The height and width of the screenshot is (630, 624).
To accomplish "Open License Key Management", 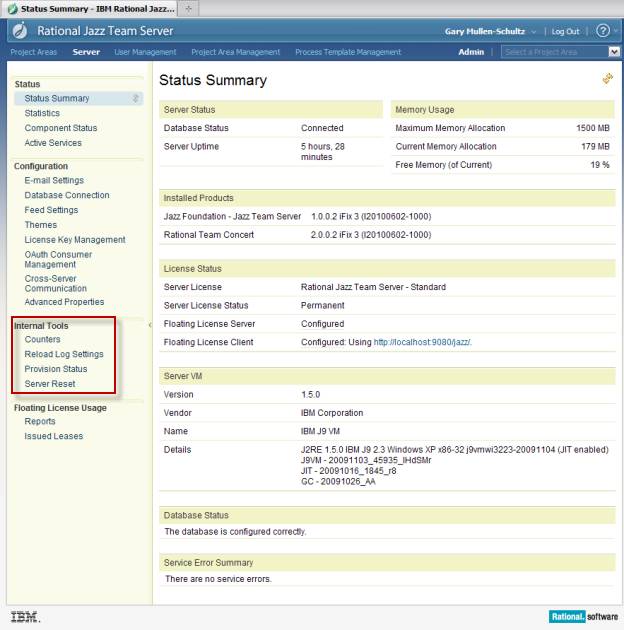I will [x=75, y=240].
